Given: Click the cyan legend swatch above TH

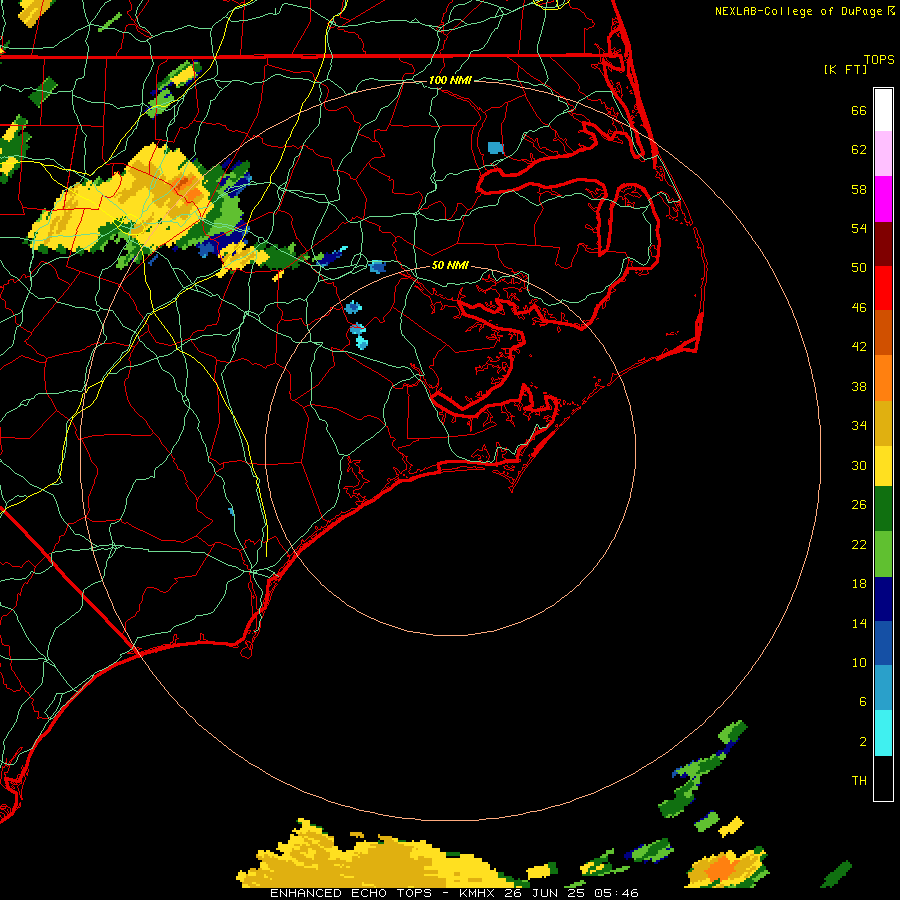Looking at the screenshot, I should (883, 733).
